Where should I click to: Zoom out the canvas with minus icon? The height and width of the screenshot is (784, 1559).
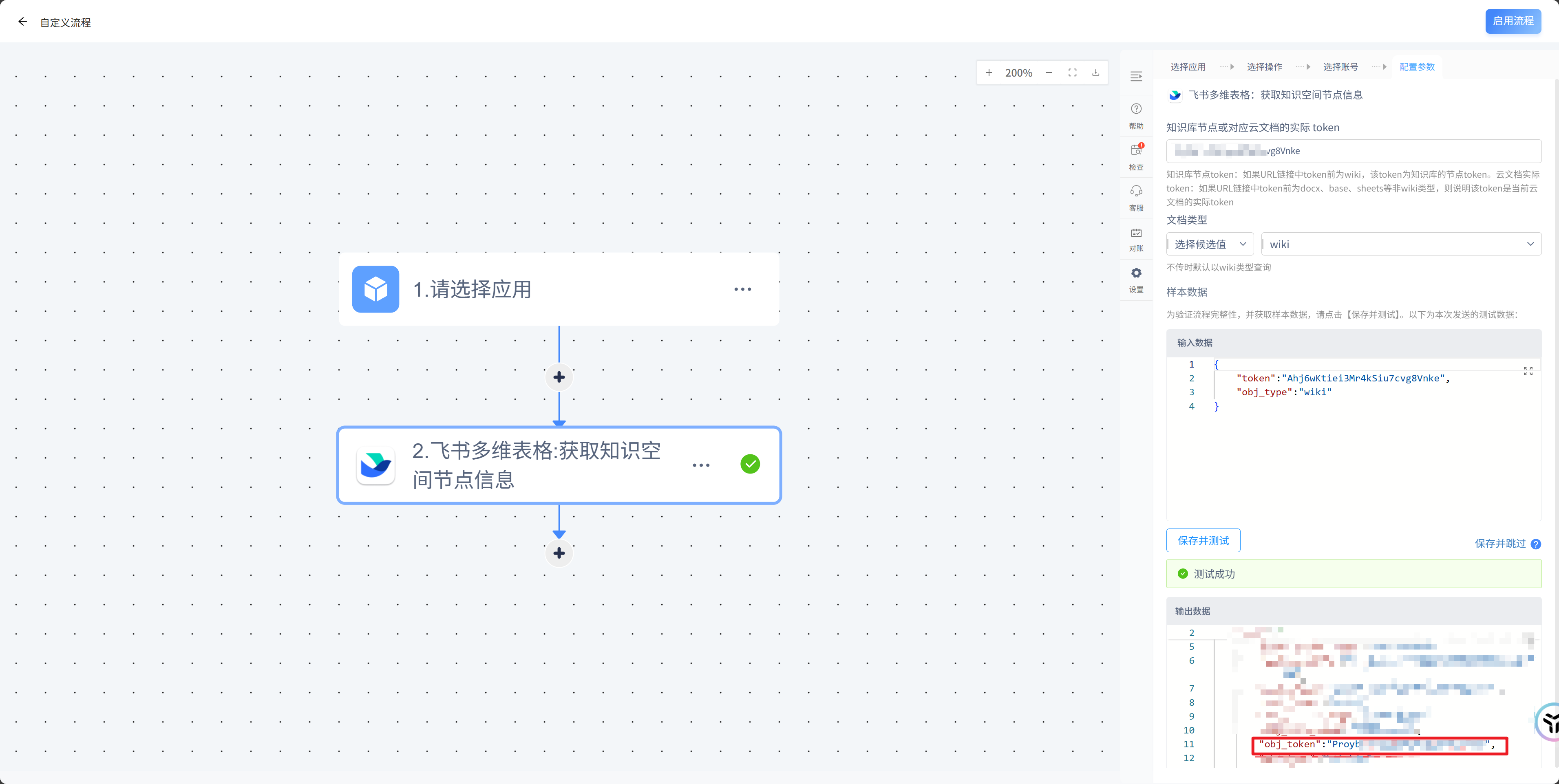(x=1049, y=73)
